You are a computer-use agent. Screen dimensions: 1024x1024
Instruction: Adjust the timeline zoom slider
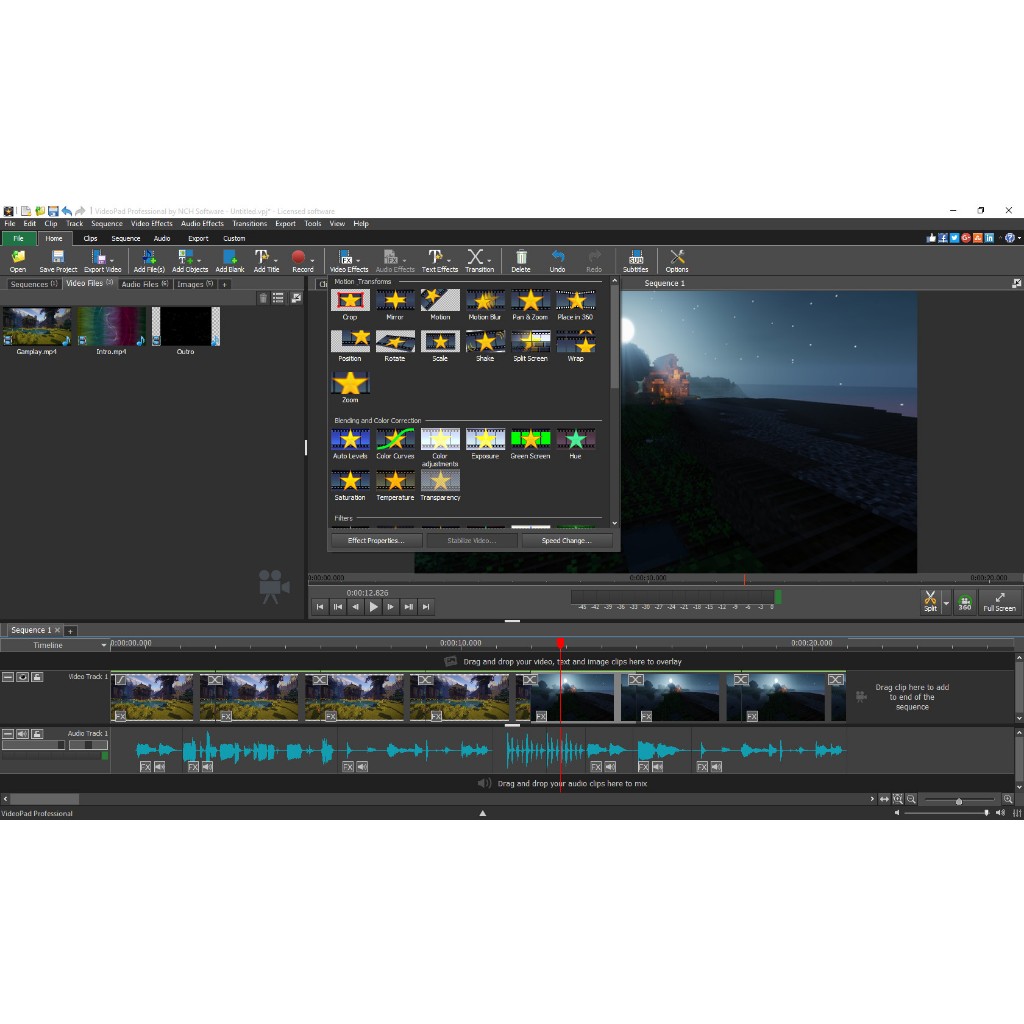click(958, 801)
